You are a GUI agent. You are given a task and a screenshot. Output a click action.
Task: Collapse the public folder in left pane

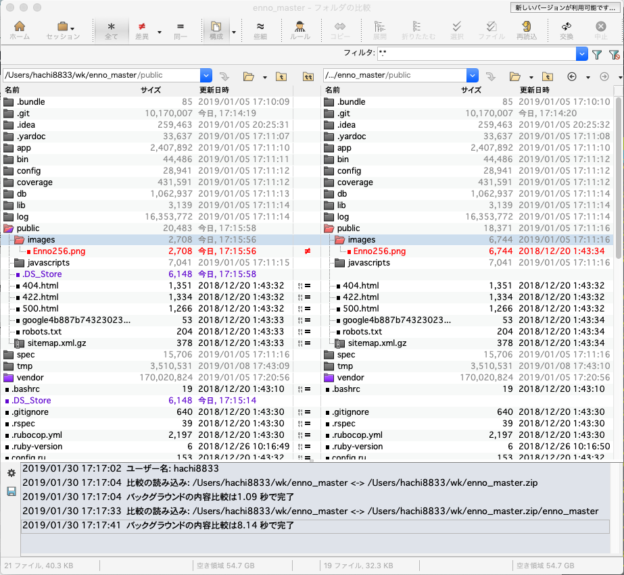[x=8, y=228]
